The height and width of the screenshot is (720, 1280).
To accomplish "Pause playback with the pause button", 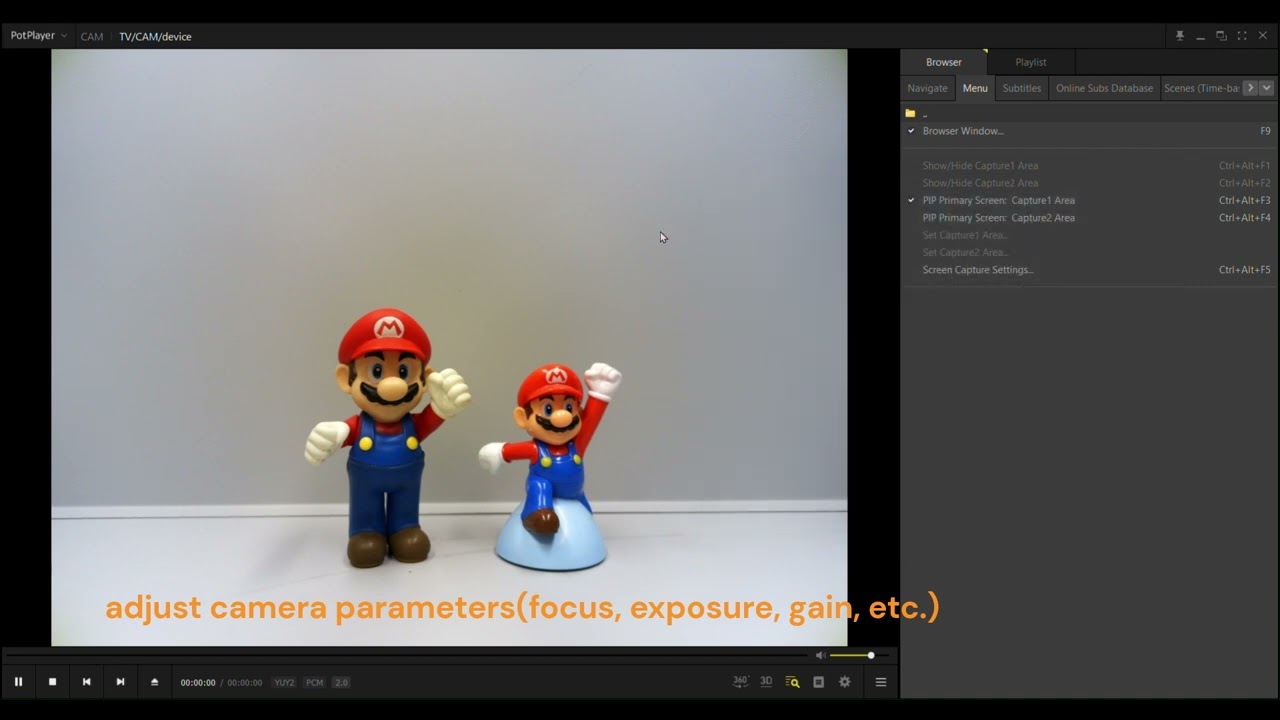I will pos(18,682).
